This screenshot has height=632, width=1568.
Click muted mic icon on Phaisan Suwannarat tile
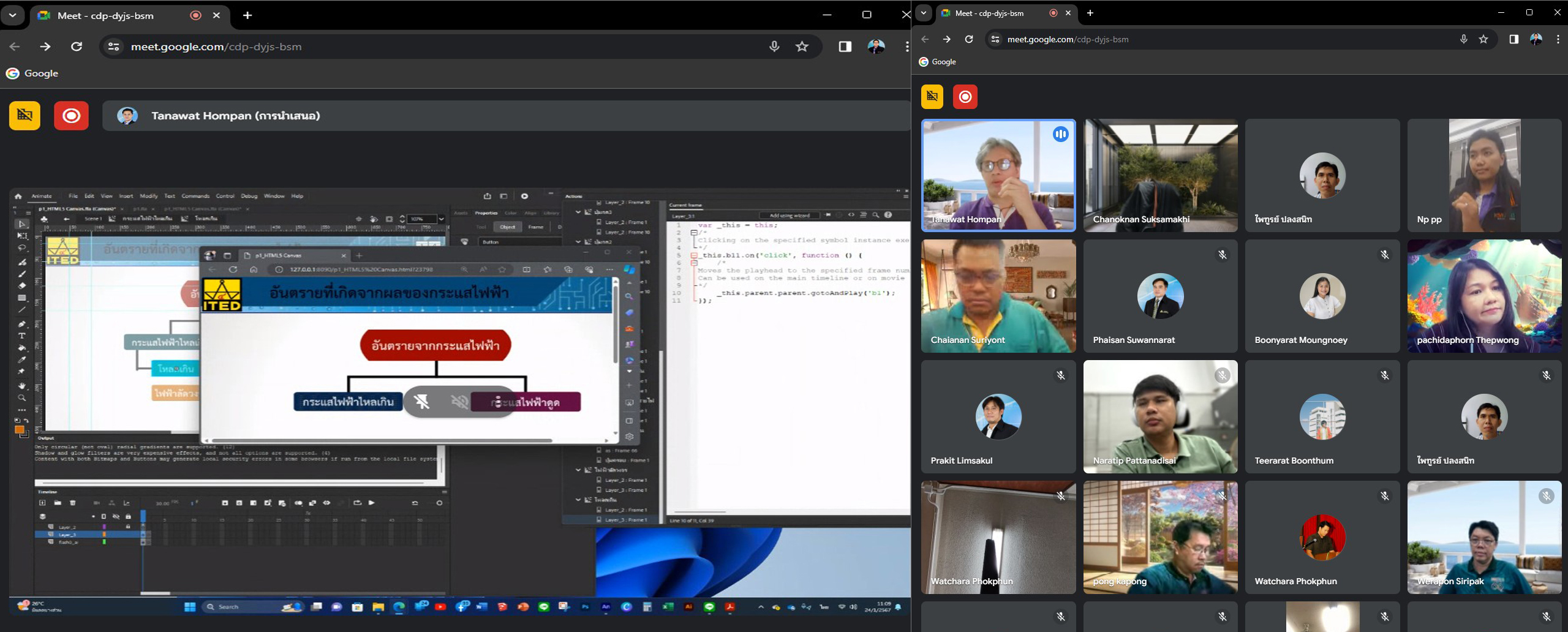click(x=1222, y=255)
